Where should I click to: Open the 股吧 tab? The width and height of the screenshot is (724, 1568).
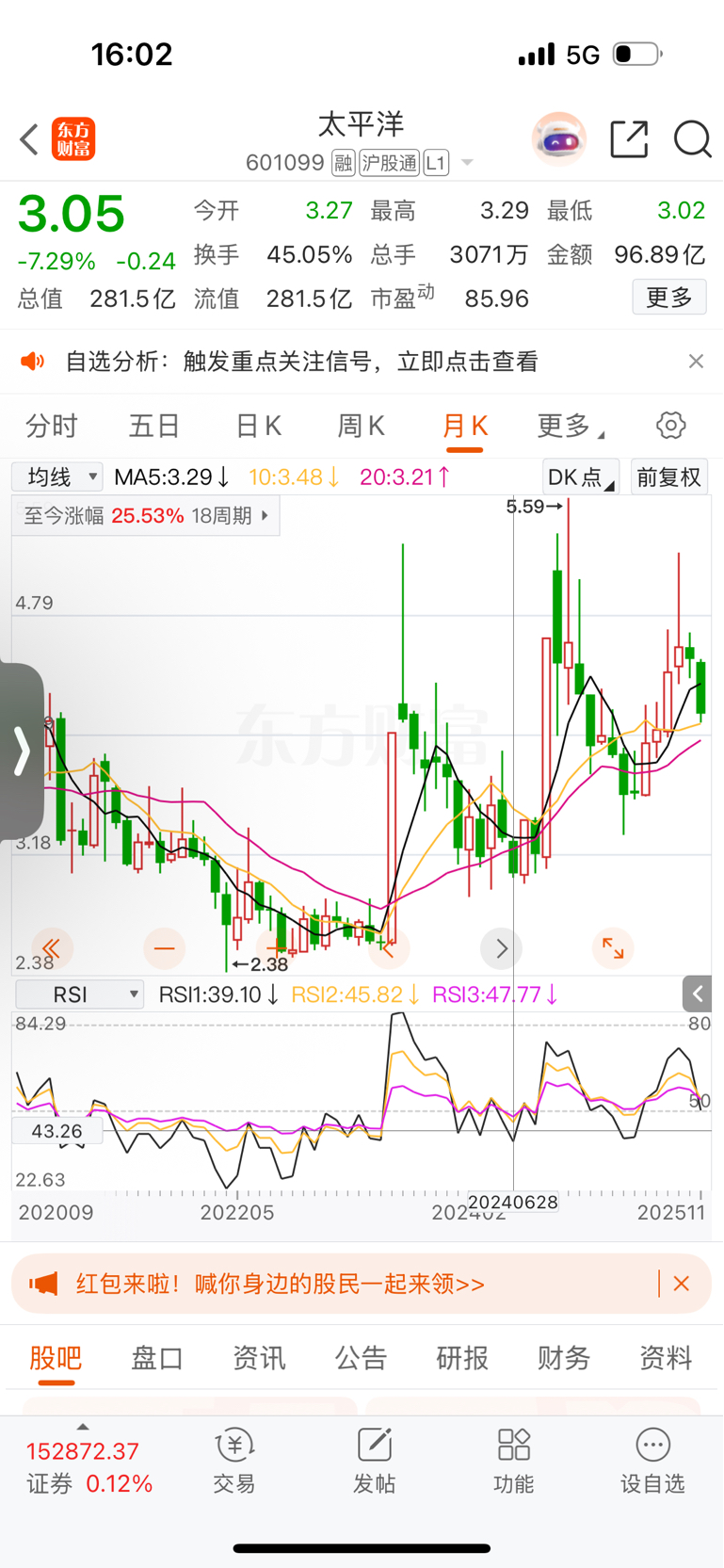(x=56, y=1358)
